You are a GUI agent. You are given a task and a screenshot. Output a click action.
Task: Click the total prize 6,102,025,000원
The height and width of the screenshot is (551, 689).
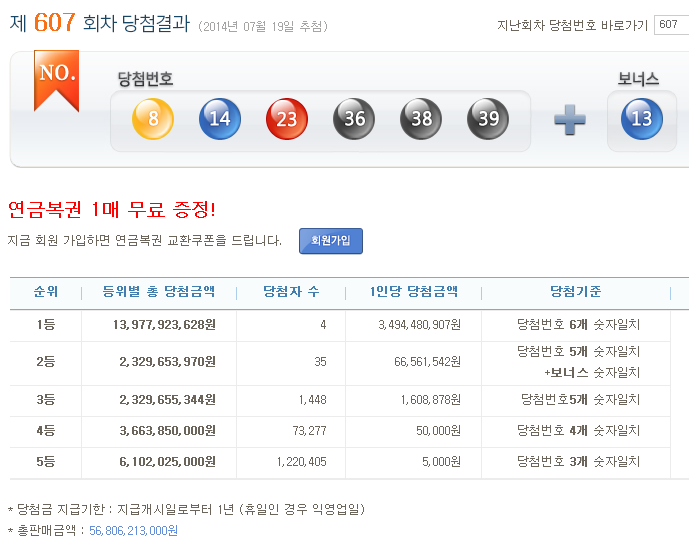[167, 462]
